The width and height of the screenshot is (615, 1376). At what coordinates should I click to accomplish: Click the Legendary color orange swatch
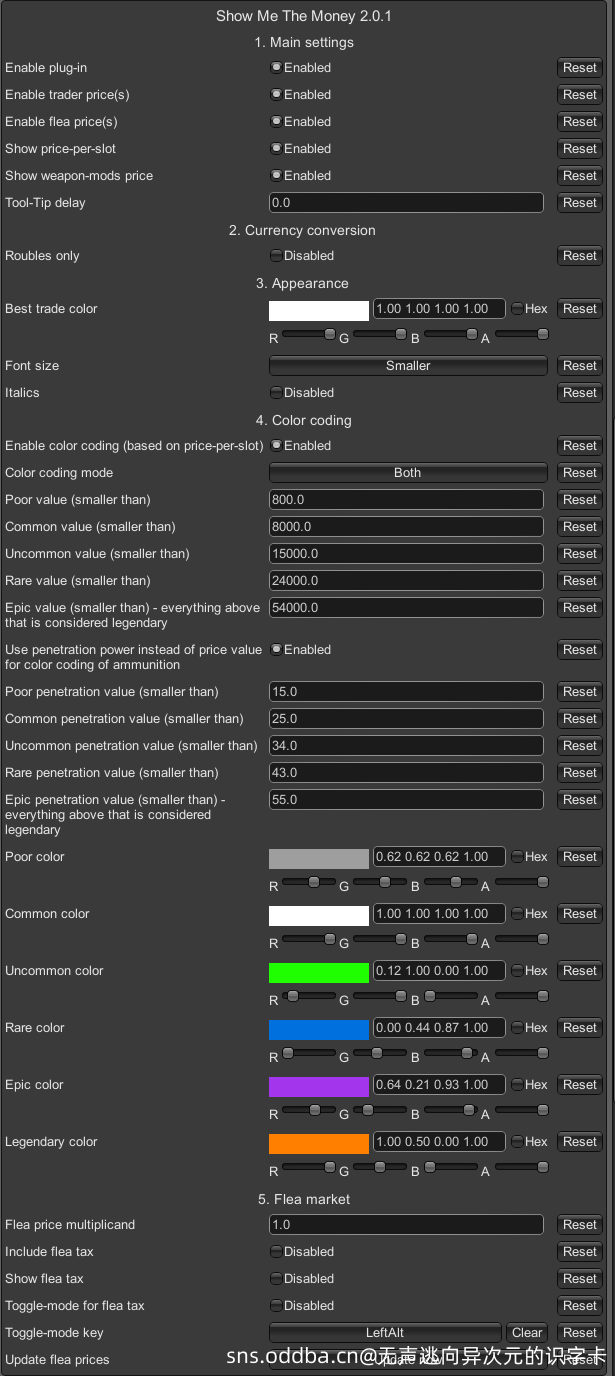pos(319,1142)
